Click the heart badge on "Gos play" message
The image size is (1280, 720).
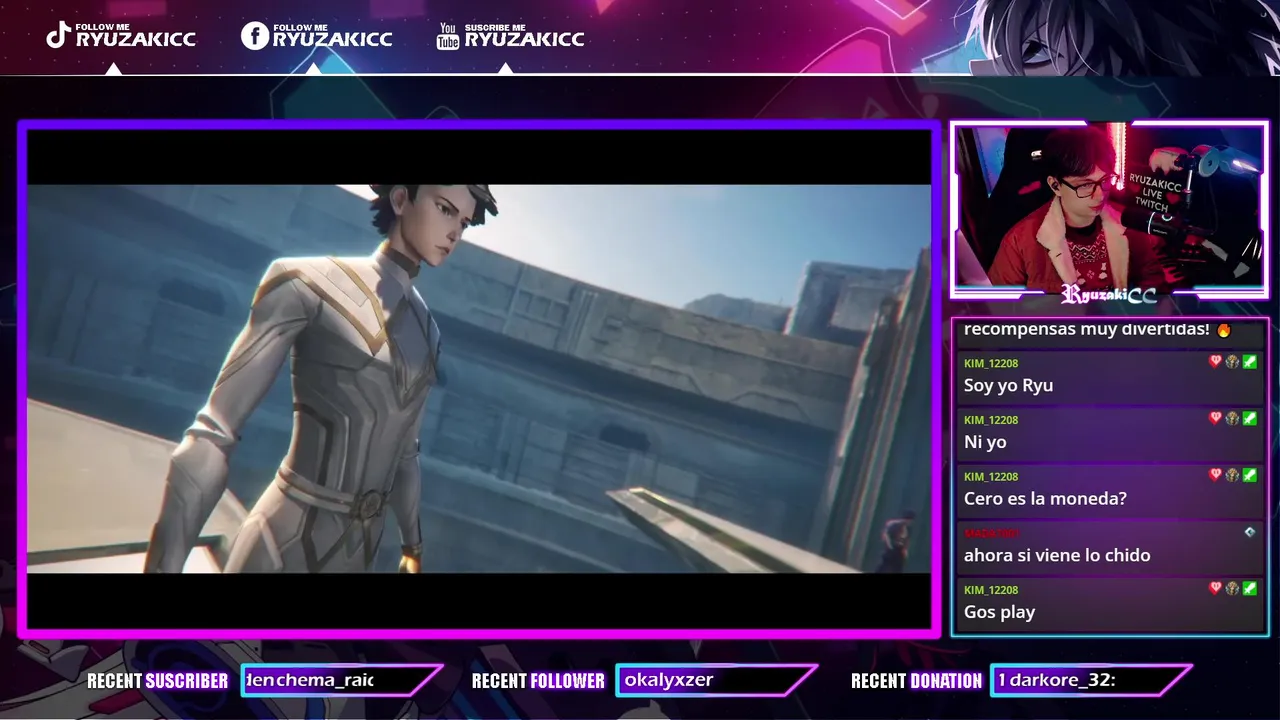1216,589
